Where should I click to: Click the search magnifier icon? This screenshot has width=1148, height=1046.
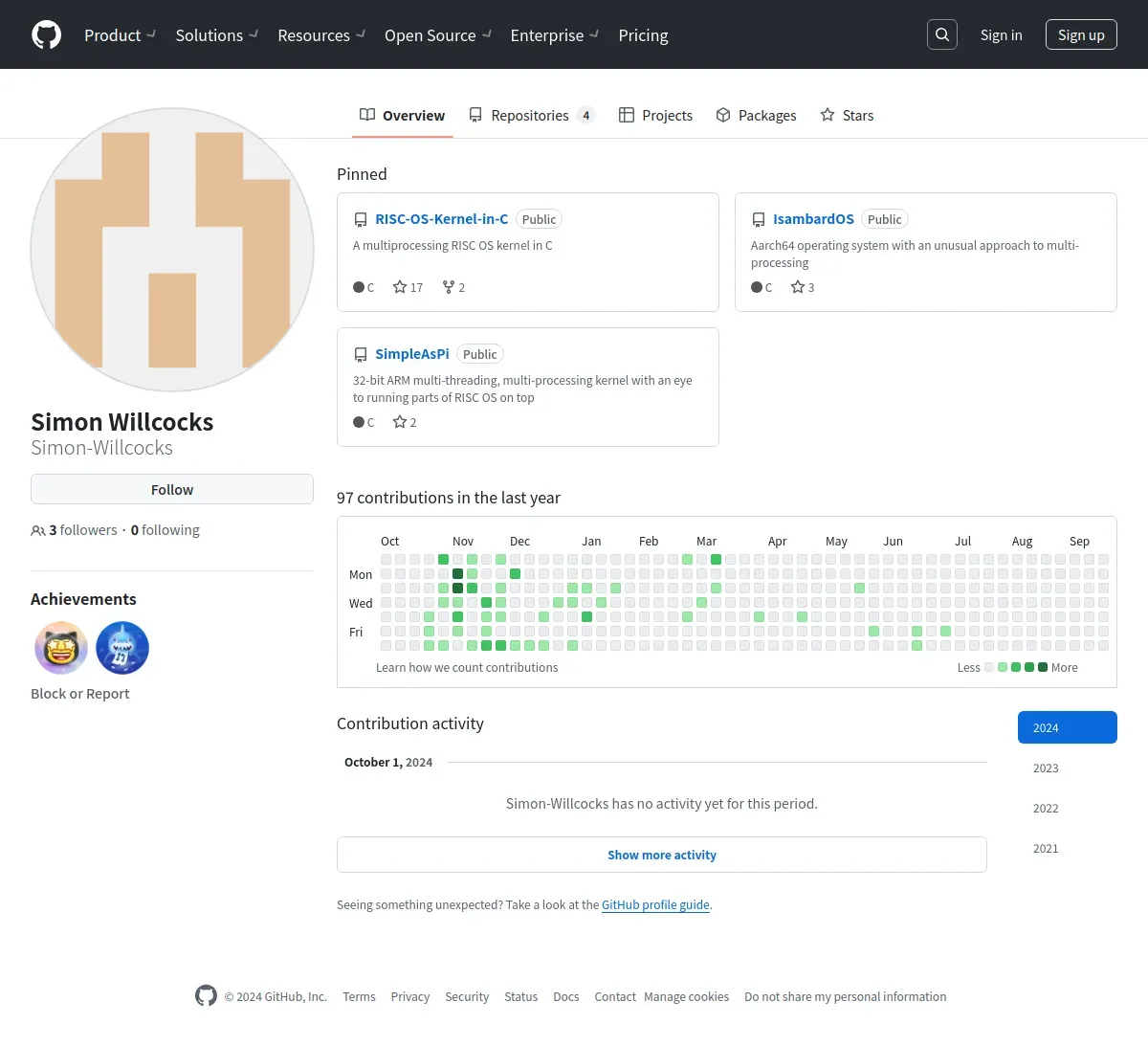tap(942, 34)
